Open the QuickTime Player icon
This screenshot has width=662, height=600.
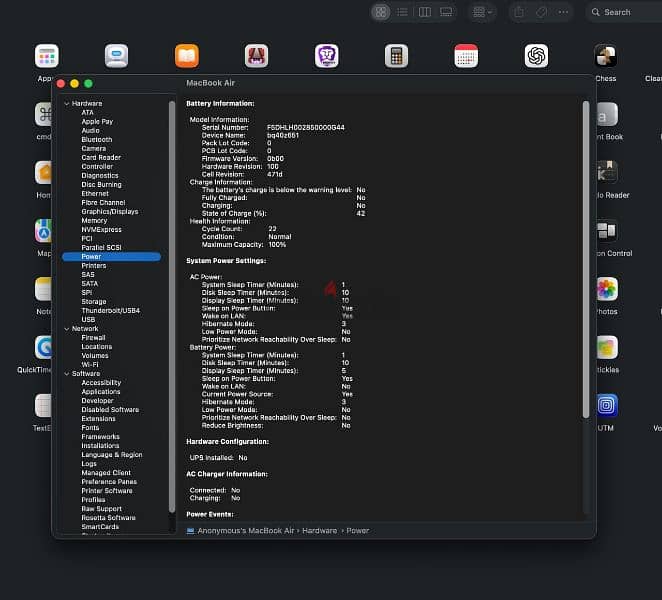(x=43, y=347)
